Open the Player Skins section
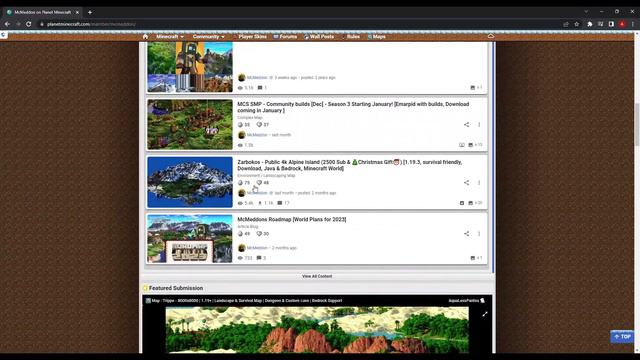The height and width of the screenshot is (360, 640). [x=249, y=37]
